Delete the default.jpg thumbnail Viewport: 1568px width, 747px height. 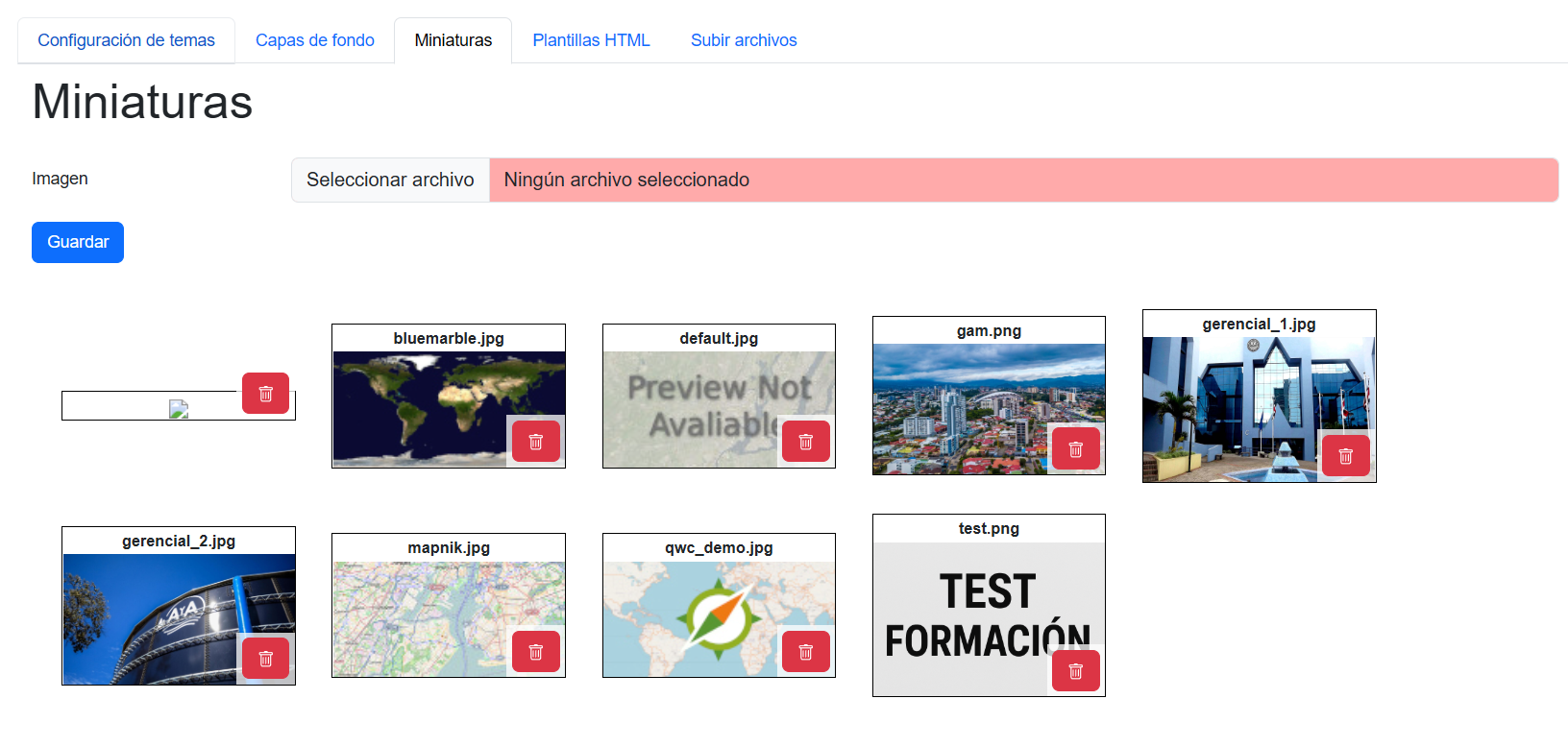tap(806, 442)
